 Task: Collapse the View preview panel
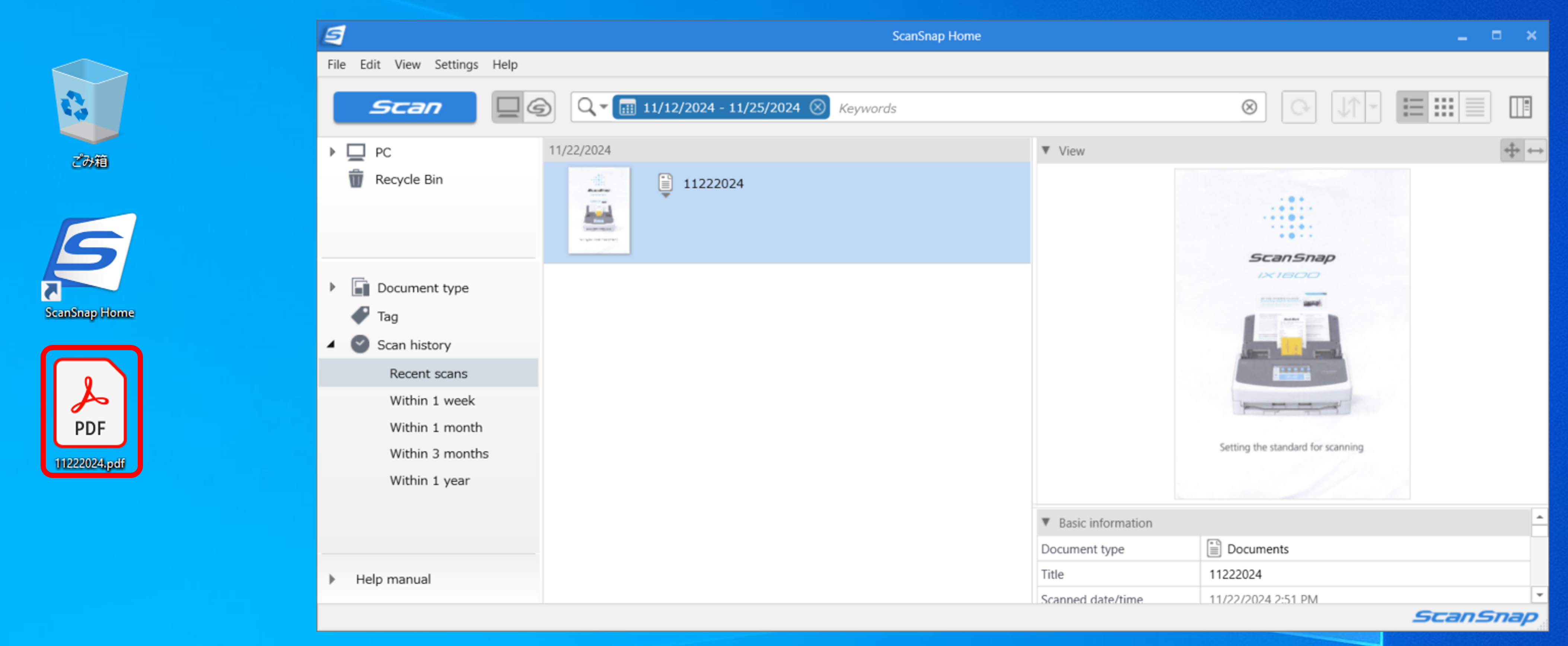coord(1046,150)
